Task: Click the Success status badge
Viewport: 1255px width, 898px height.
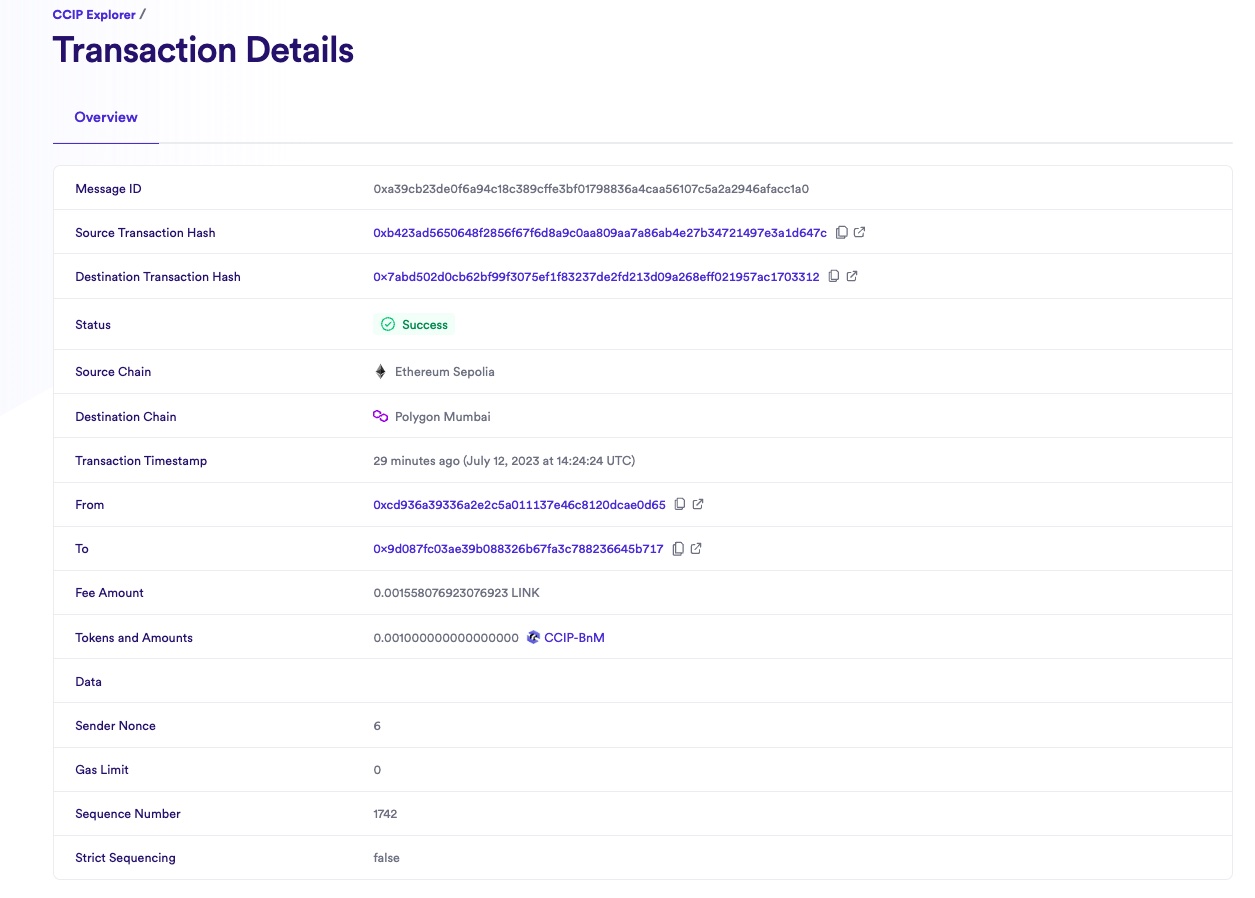Action: [x=414, y=325]
